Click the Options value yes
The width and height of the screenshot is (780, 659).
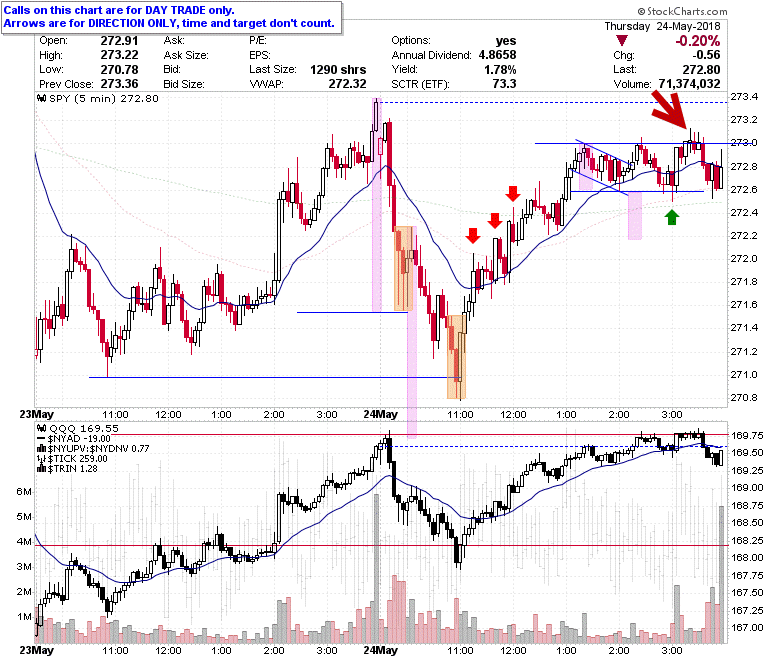pos(506,41)
